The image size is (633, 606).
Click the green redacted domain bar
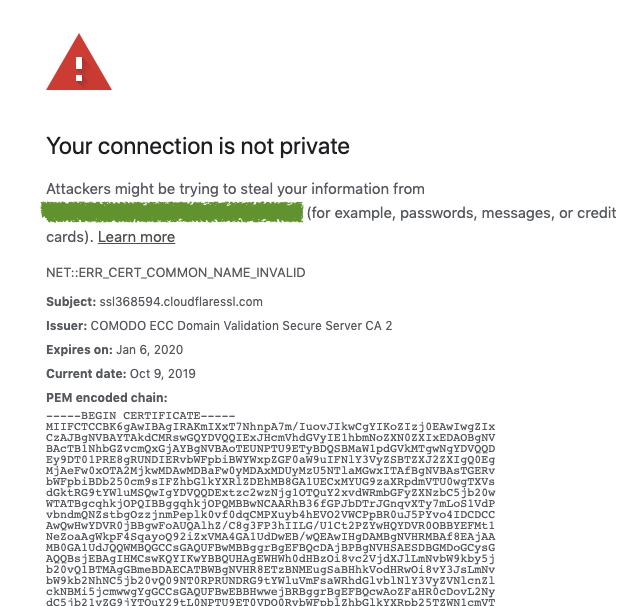point(174,212)
